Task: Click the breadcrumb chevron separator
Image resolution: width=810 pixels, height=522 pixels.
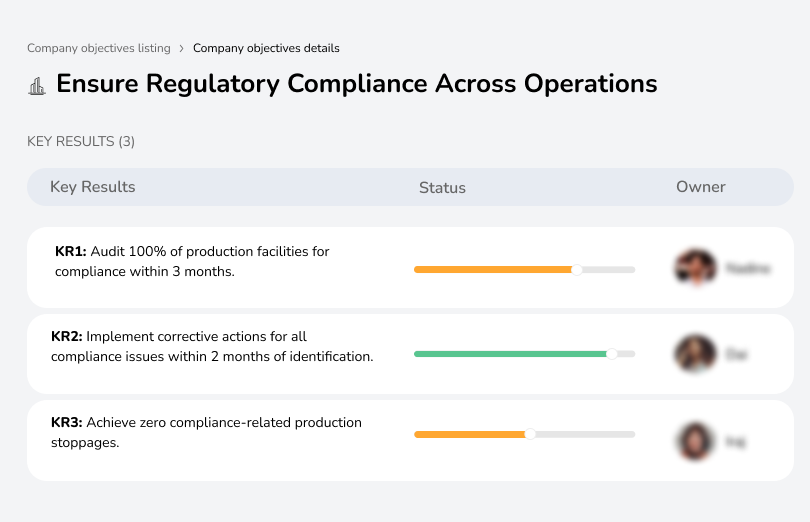Action: coord(181,49)
